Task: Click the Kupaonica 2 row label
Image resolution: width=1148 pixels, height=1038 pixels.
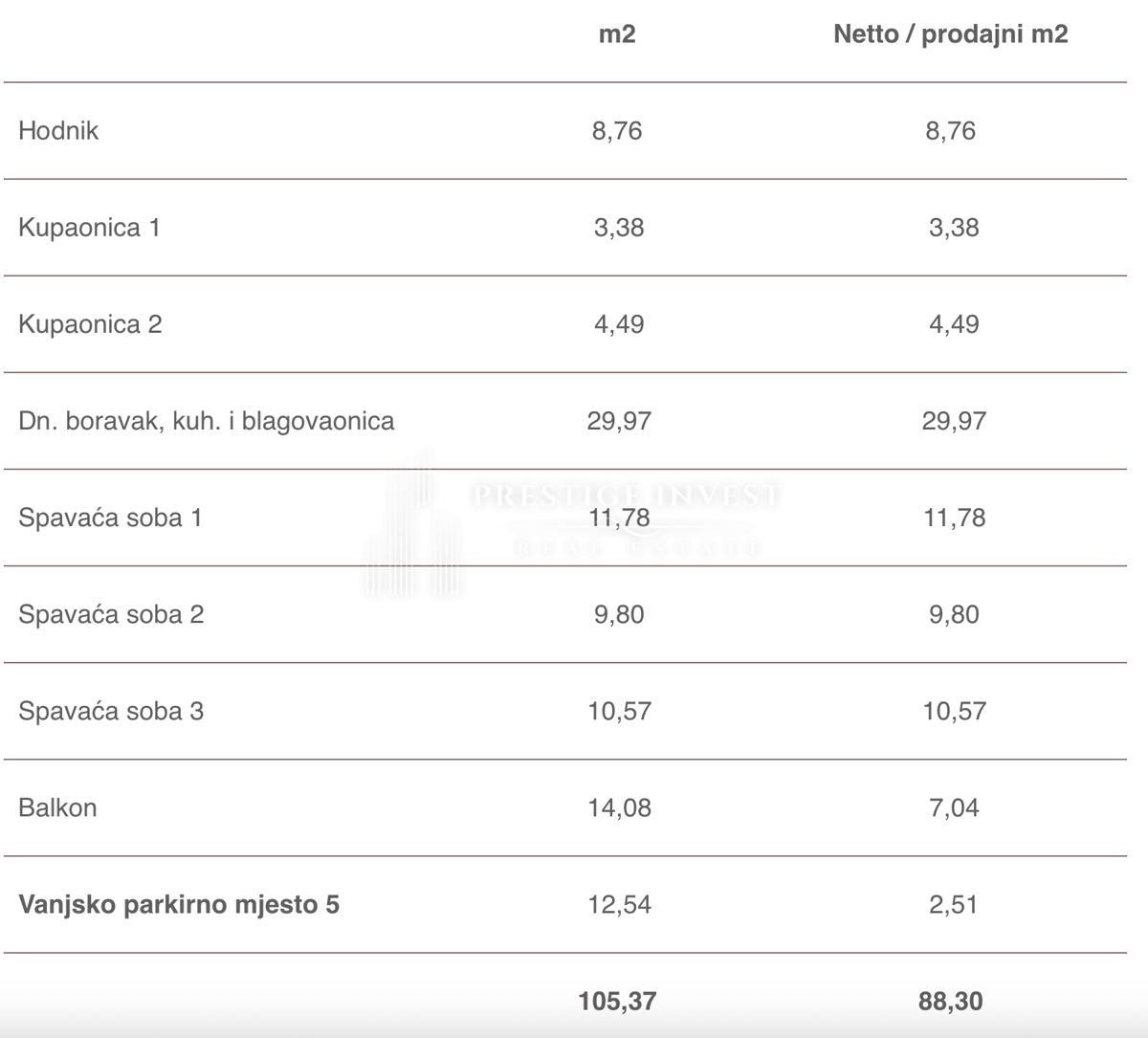Action: click(x=90, y=324)
